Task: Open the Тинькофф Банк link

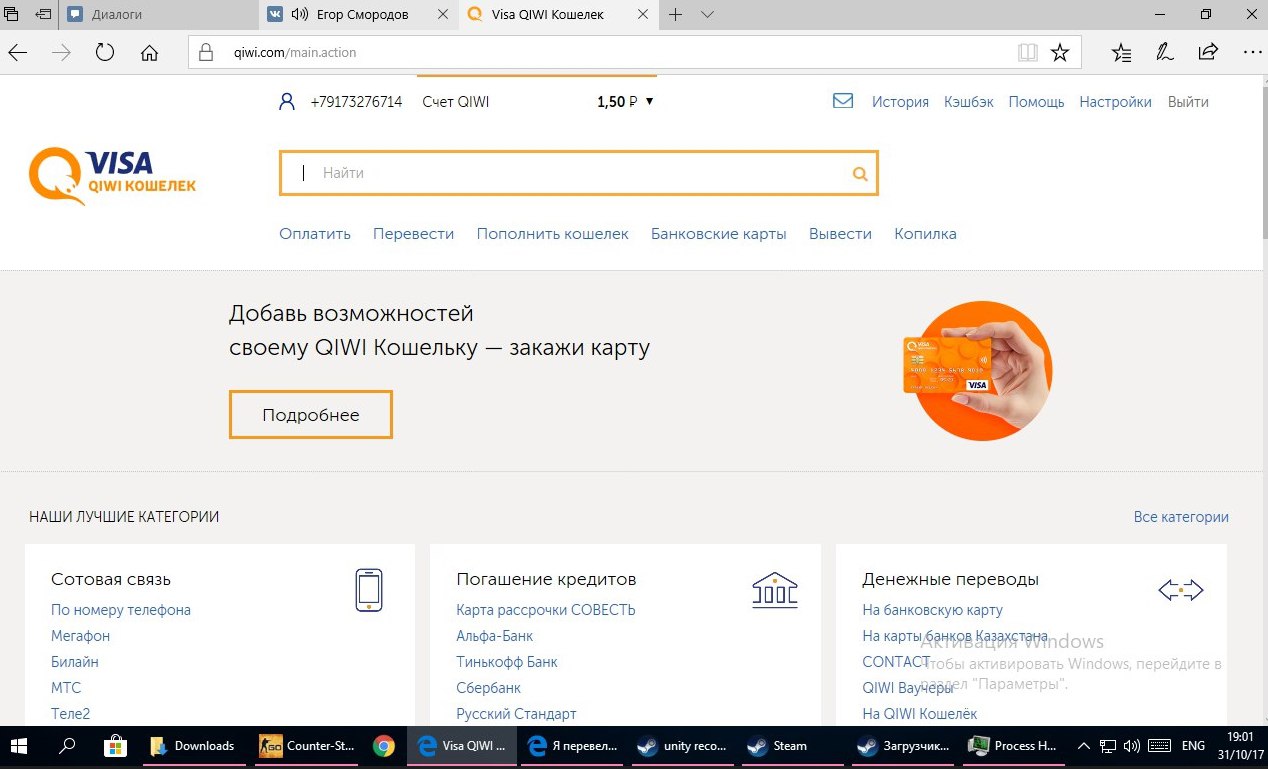Action: pyautogui.click(x=507, y=662)
